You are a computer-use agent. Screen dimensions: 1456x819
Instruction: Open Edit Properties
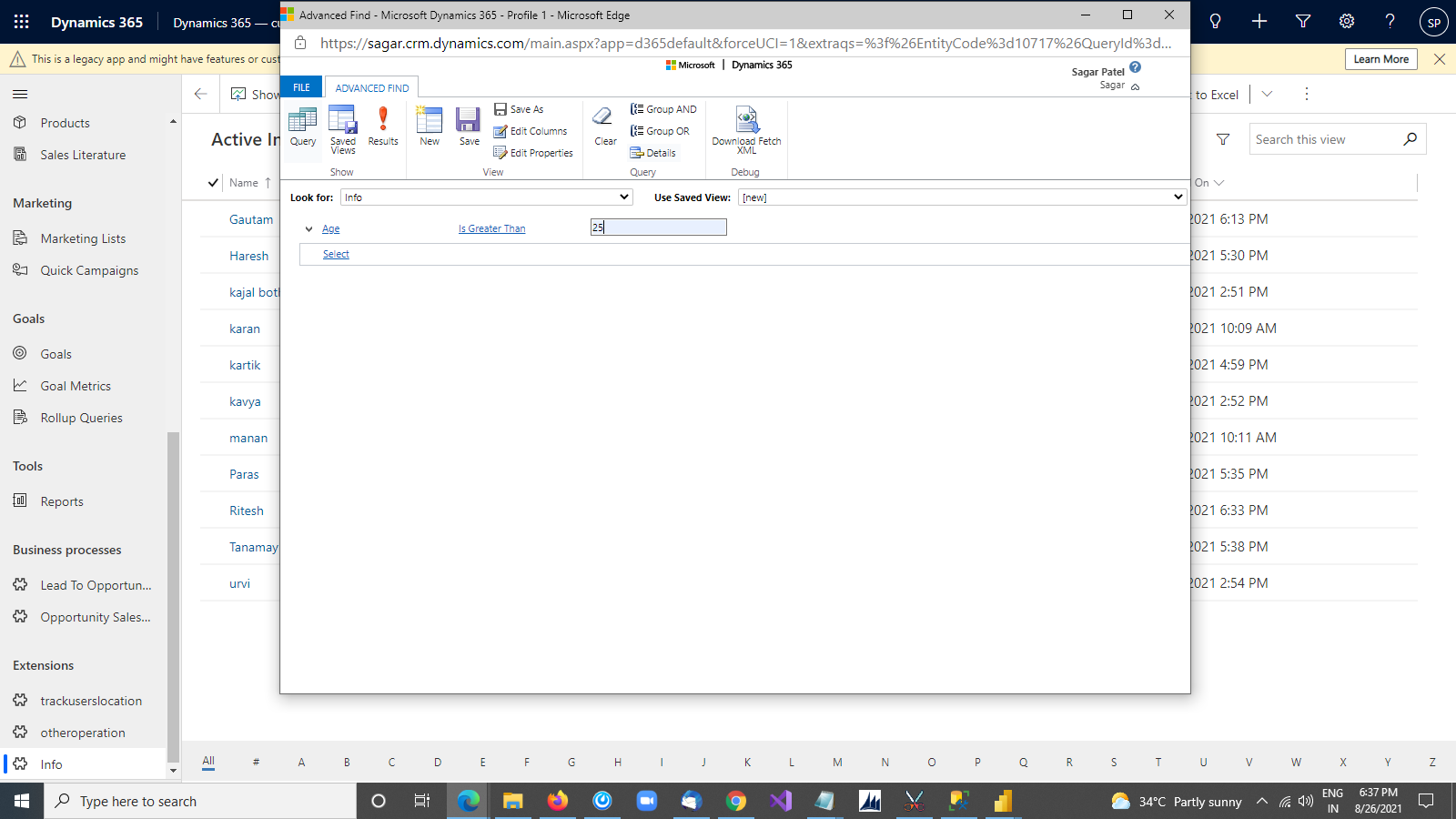(x=533, y=153)
